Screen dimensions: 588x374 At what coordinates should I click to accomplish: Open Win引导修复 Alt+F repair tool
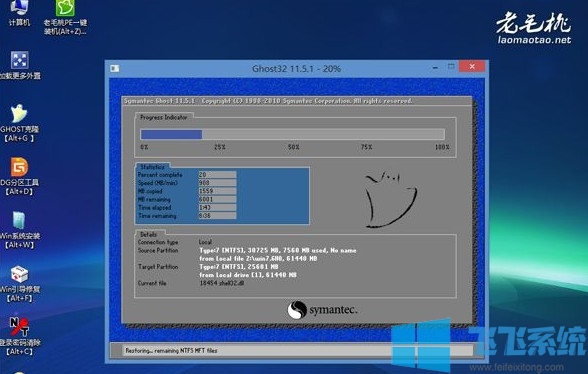coord(19,284)
